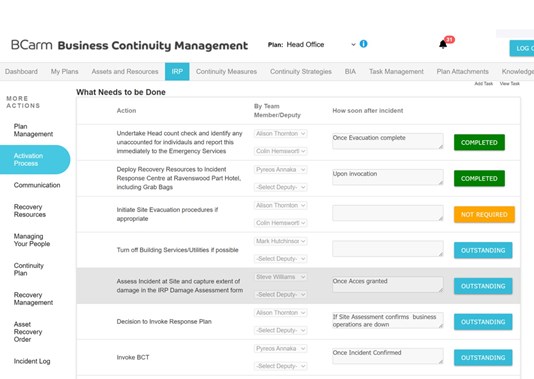The width and height of the screenshot is (534, 379).
Task: Click the LOG OUT button
Action: tap(522, 48)
